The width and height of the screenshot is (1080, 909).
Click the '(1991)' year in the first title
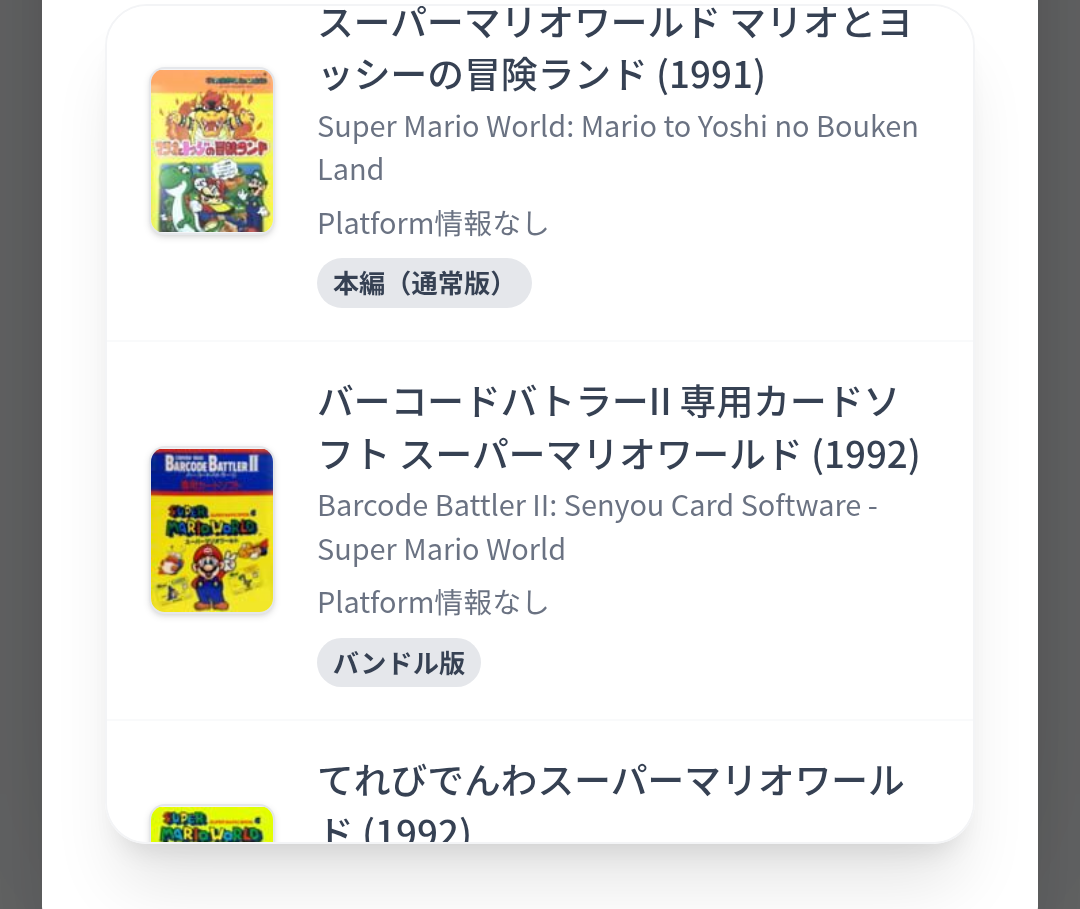(x=711, y=74)
